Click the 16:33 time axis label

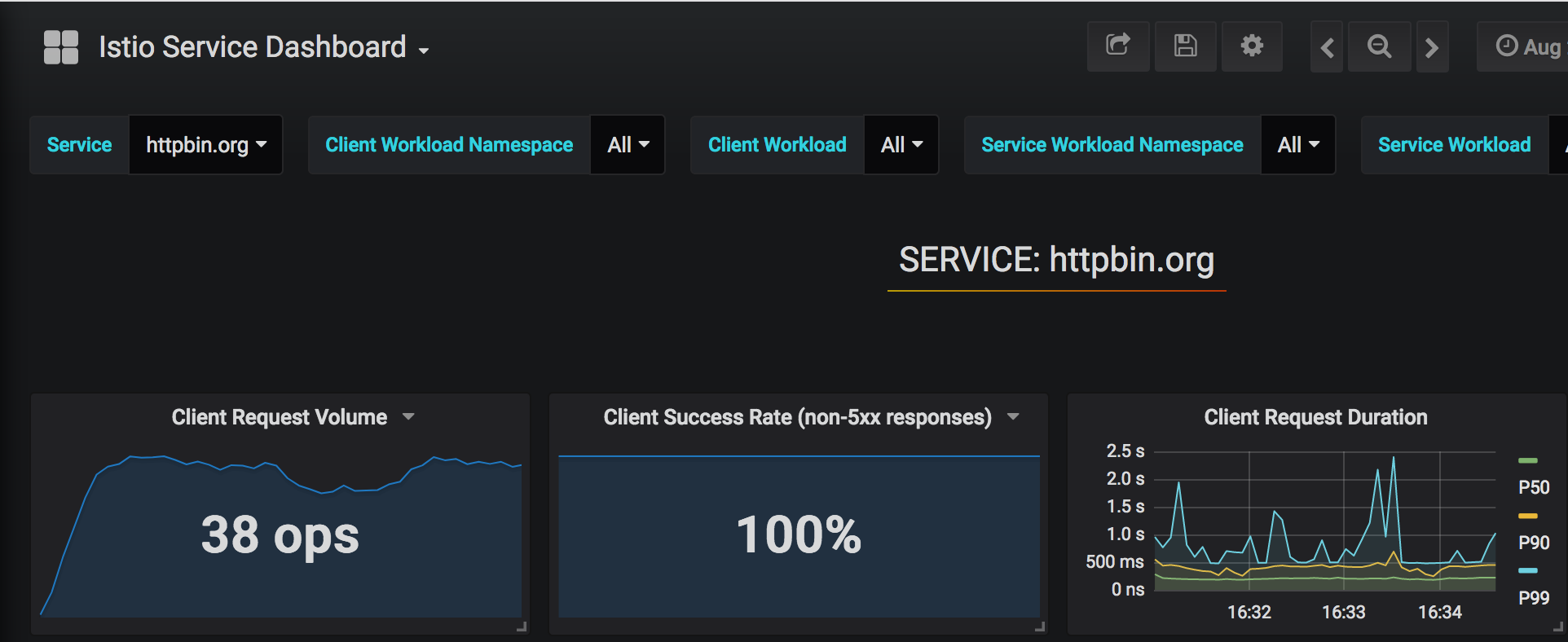tap(1344, 612)
